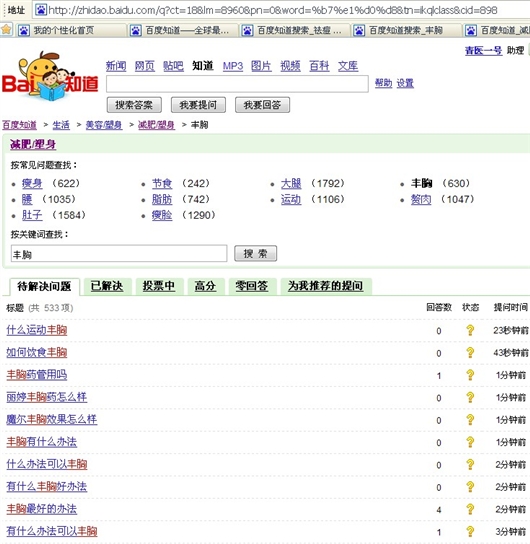The height and width of the screenshot is (544, 530).
Task: Click the Baidu 知道 logo
Action: [x=50, y=77]
